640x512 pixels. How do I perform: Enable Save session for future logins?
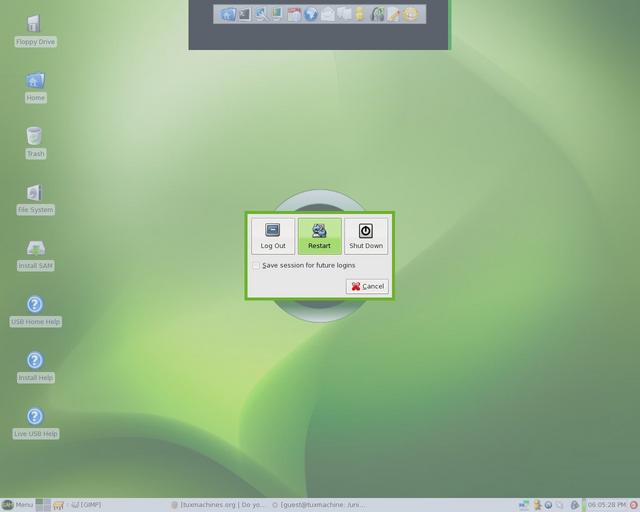[256, 265]
